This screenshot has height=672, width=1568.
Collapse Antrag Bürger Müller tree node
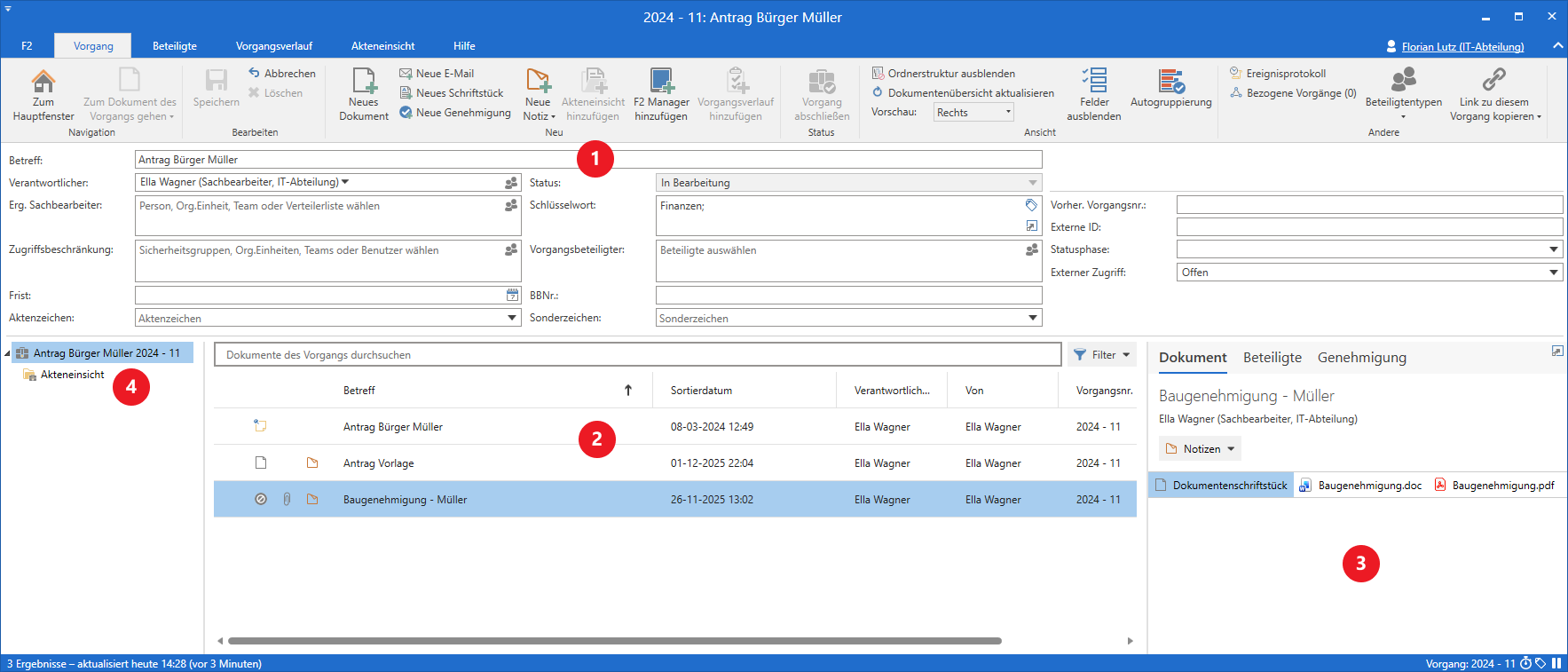pos(7,353)
